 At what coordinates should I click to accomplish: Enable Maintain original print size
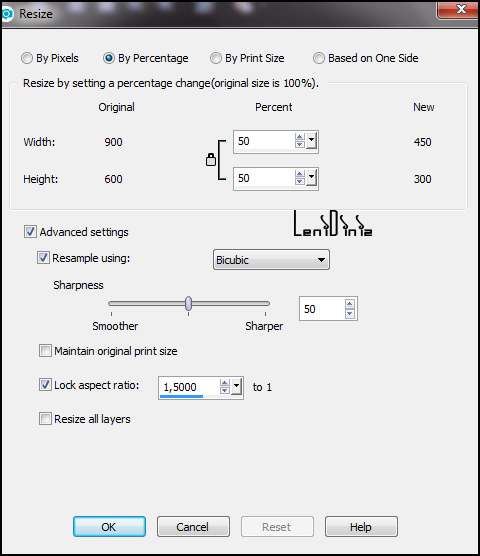pos(45,351)
